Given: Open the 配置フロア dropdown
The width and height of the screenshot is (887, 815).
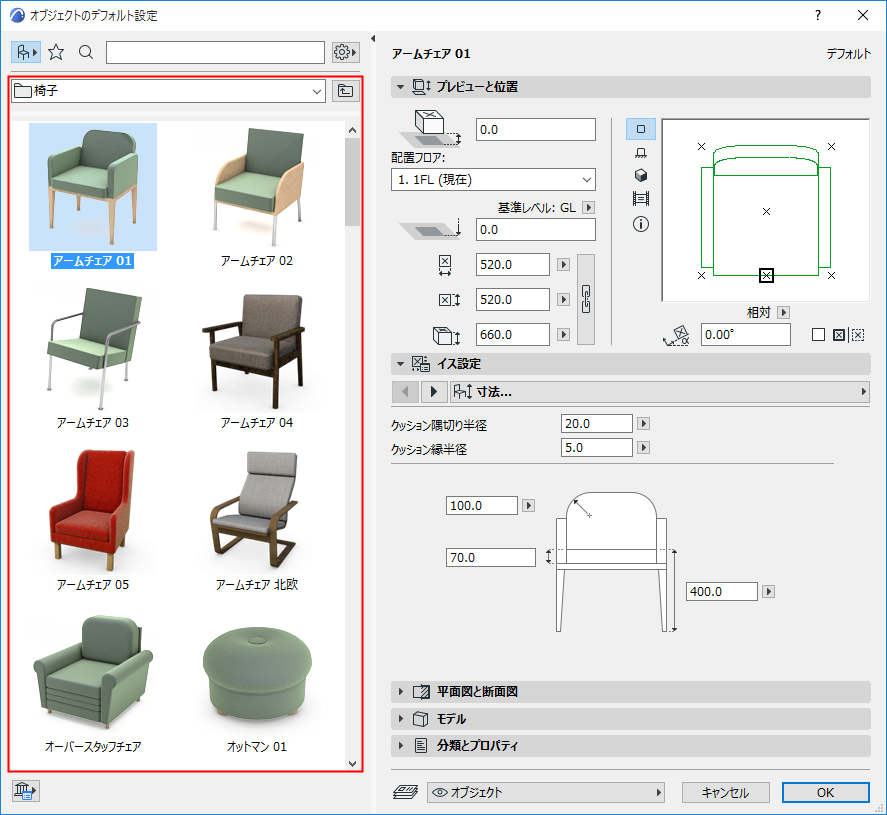Looking at the screenshot, I should point(493,180).
